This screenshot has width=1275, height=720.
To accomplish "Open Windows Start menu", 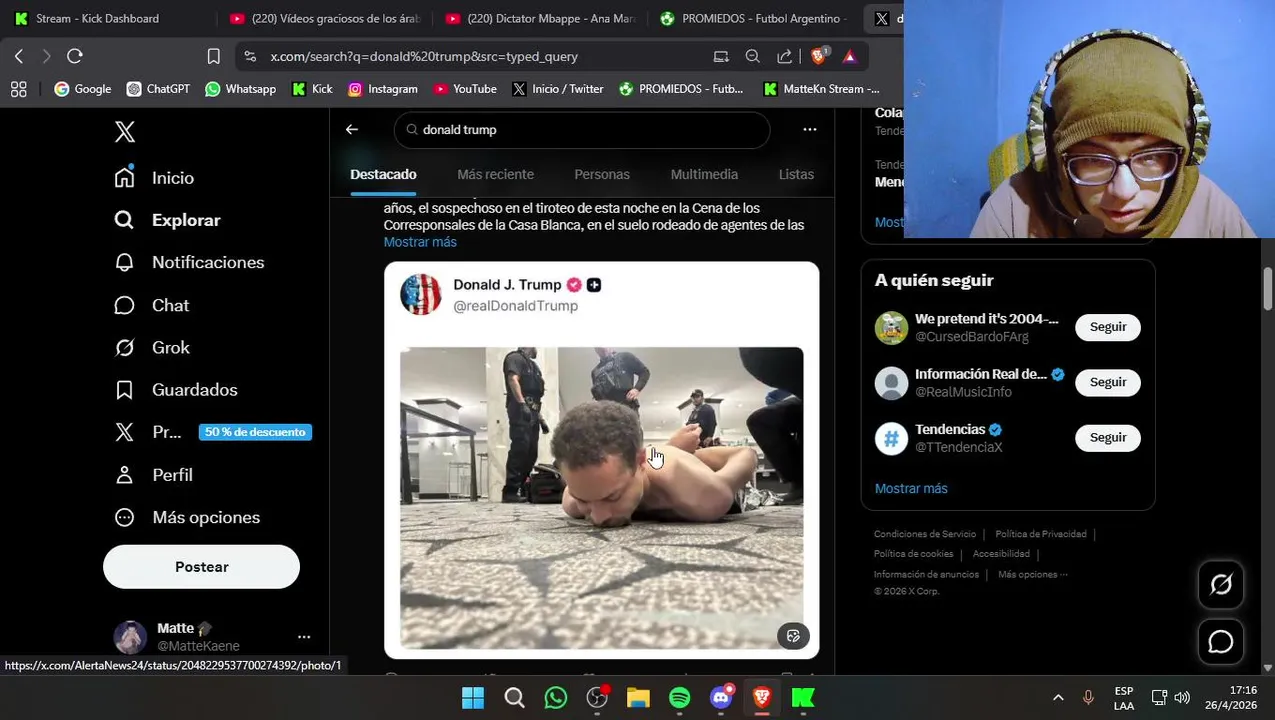I will pyautogui.click(x=473, y=698).
